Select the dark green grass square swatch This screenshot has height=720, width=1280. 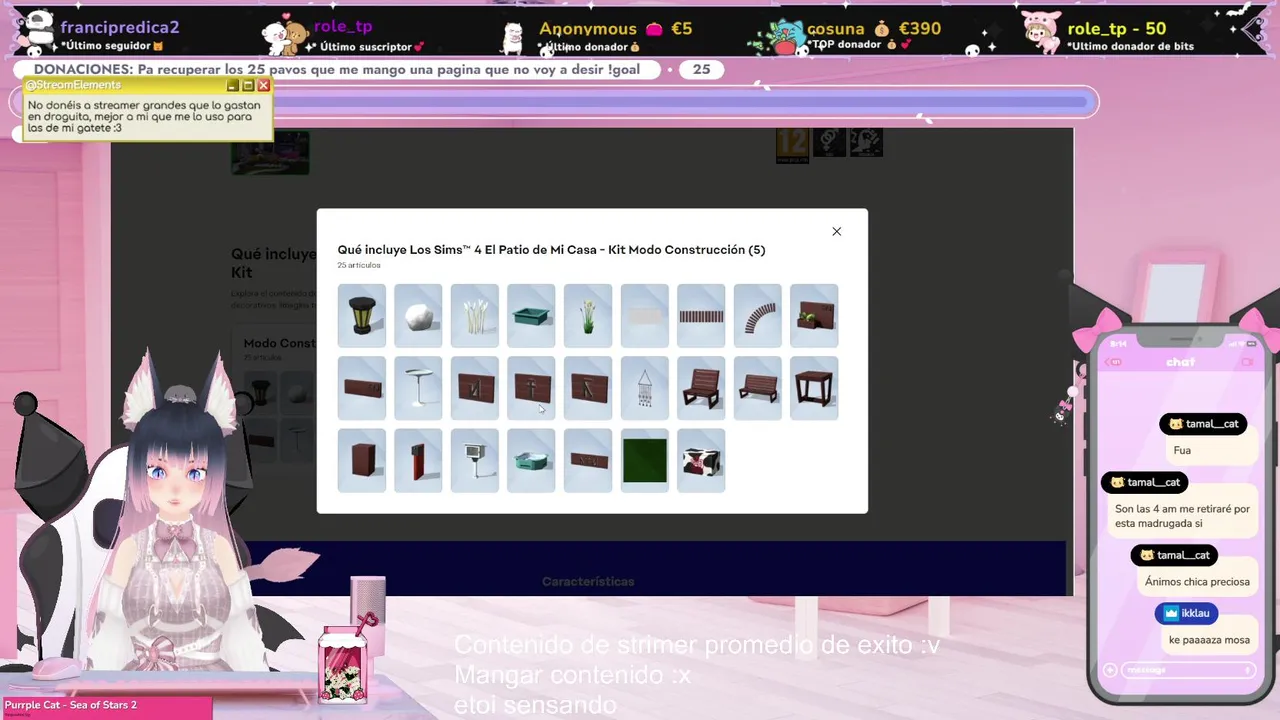tap(645, 460)
